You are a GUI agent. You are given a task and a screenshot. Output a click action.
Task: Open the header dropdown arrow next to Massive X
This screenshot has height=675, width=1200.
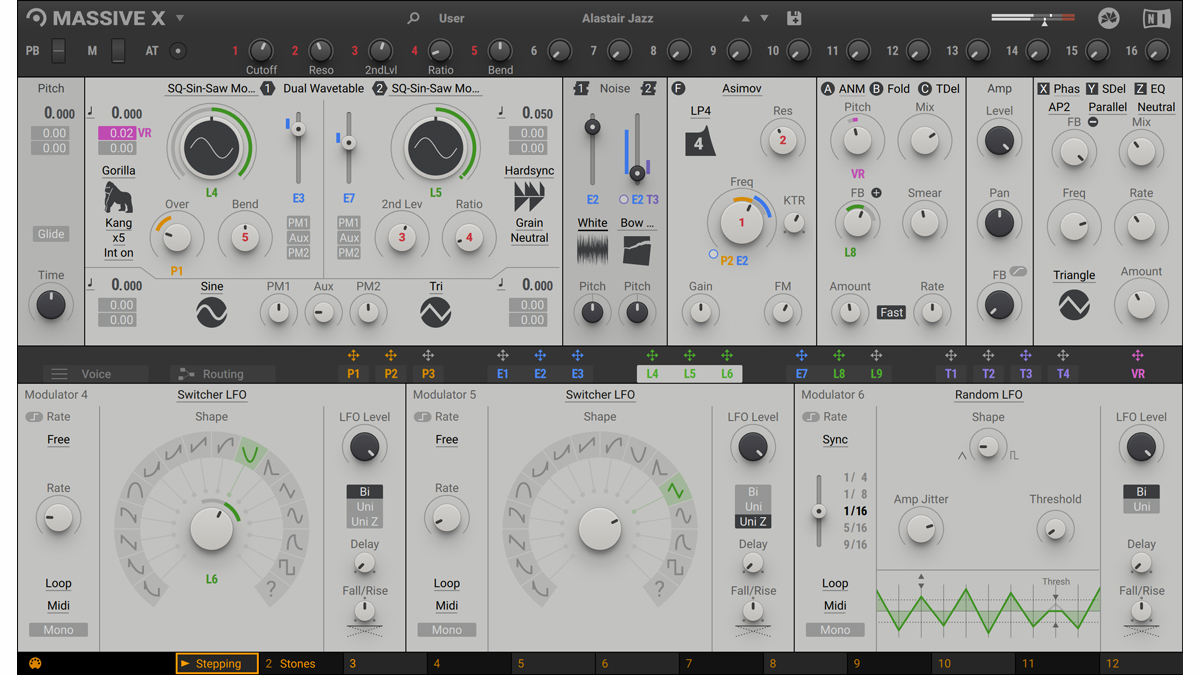[180, 18]
